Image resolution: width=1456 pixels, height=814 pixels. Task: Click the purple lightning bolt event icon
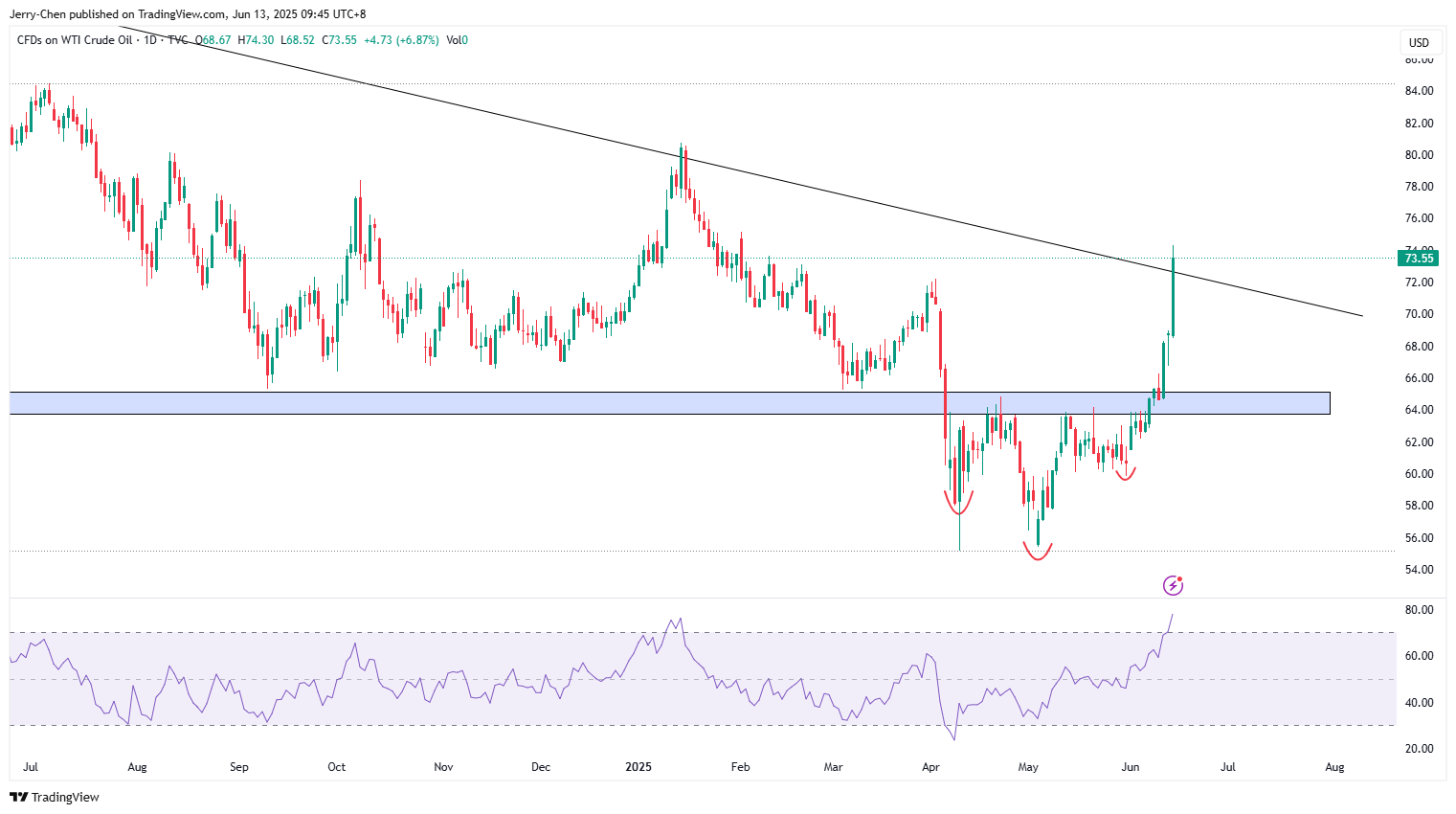pos(1173,585)
